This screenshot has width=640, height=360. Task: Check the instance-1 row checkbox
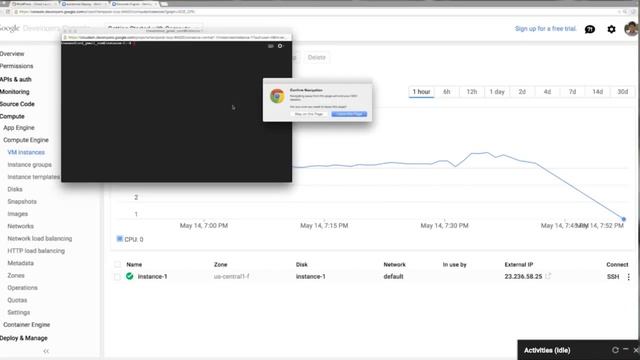click(118, 277)
